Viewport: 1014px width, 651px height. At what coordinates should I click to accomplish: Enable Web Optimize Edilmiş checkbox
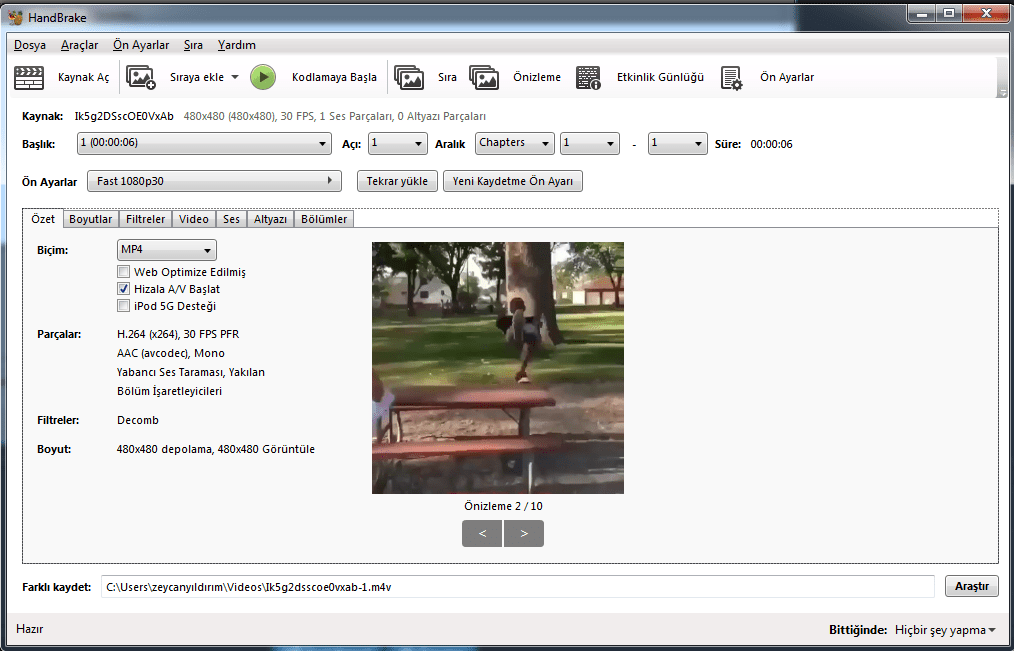click(124, 272)
